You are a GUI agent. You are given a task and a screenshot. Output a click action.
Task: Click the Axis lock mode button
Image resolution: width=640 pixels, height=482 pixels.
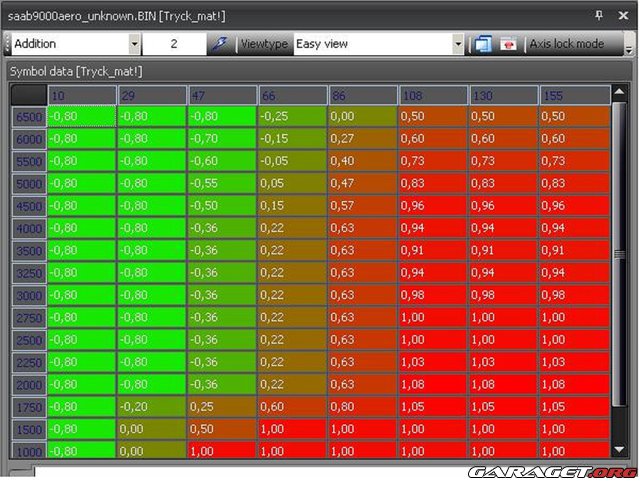(567, 44)
